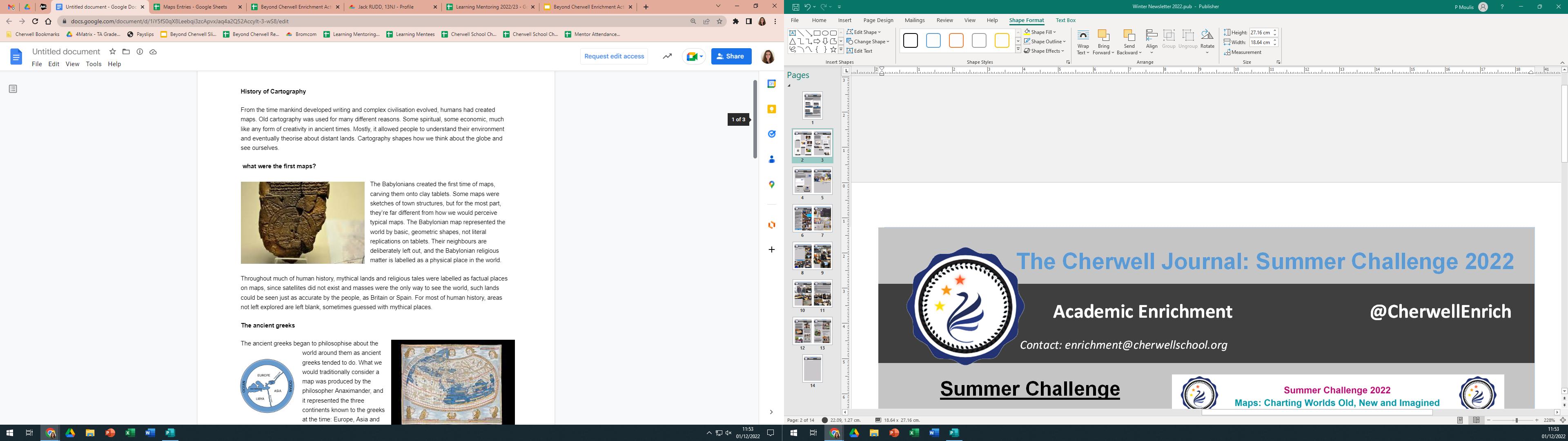Open Google Calendar side panel icon
The width and height of the screenshot is (1568, 441).
tap(771, 84)
